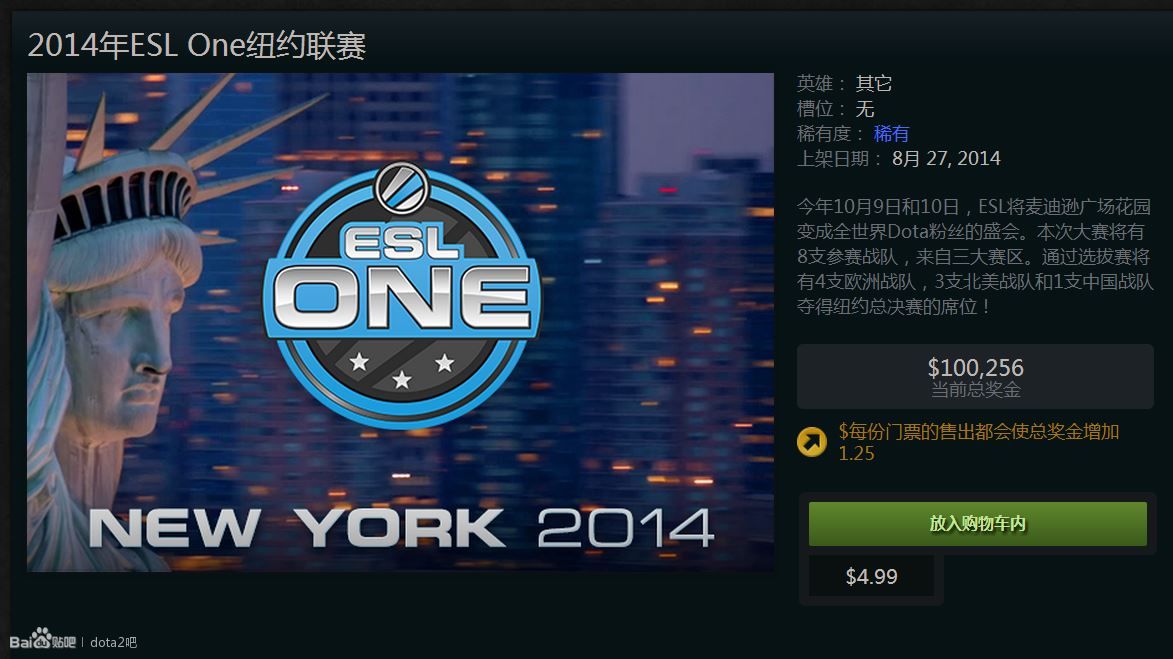Open the dota2吧 forum link

(x=114, y=642)
